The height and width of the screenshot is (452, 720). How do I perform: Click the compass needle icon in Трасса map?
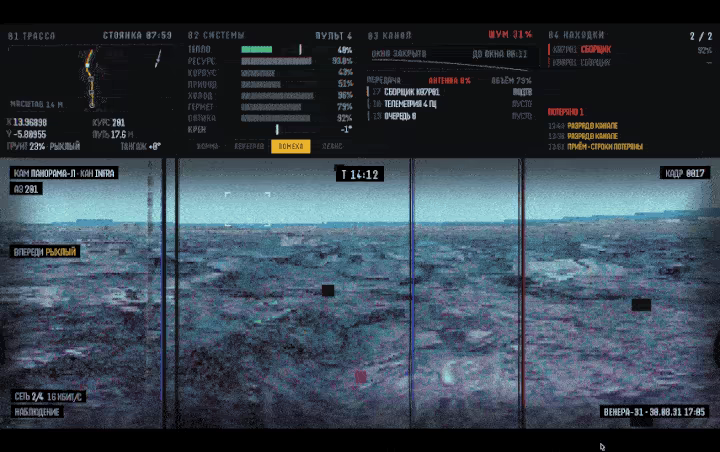pyautogui.click(x=158, y=58)
